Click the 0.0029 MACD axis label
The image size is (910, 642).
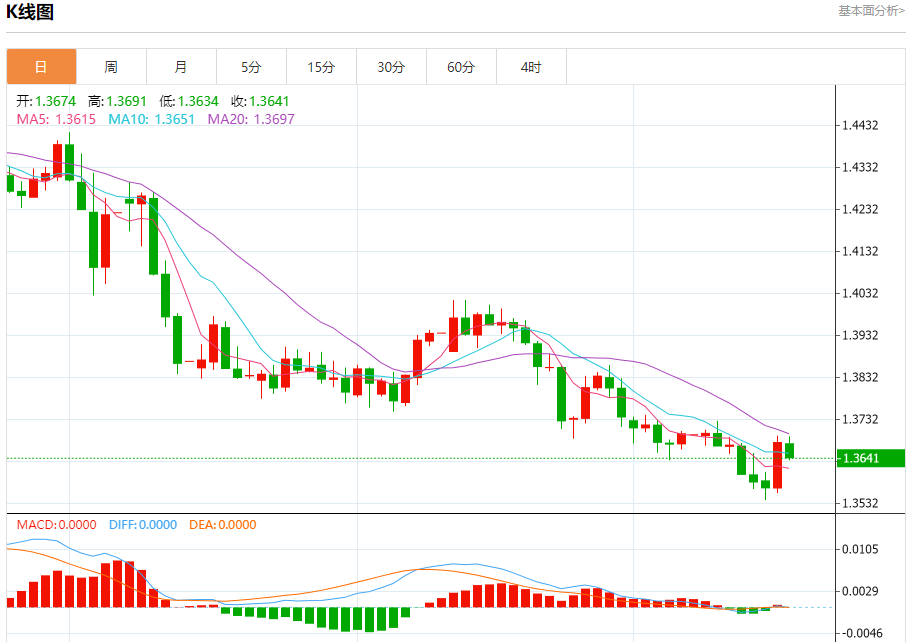(x=860, y=591)
